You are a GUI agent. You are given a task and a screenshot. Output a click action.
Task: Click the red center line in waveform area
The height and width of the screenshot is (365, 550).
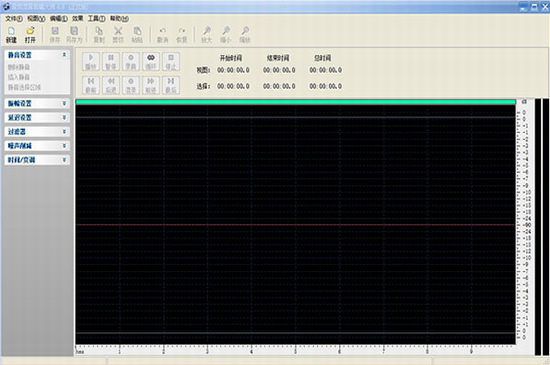coord(295,224)
